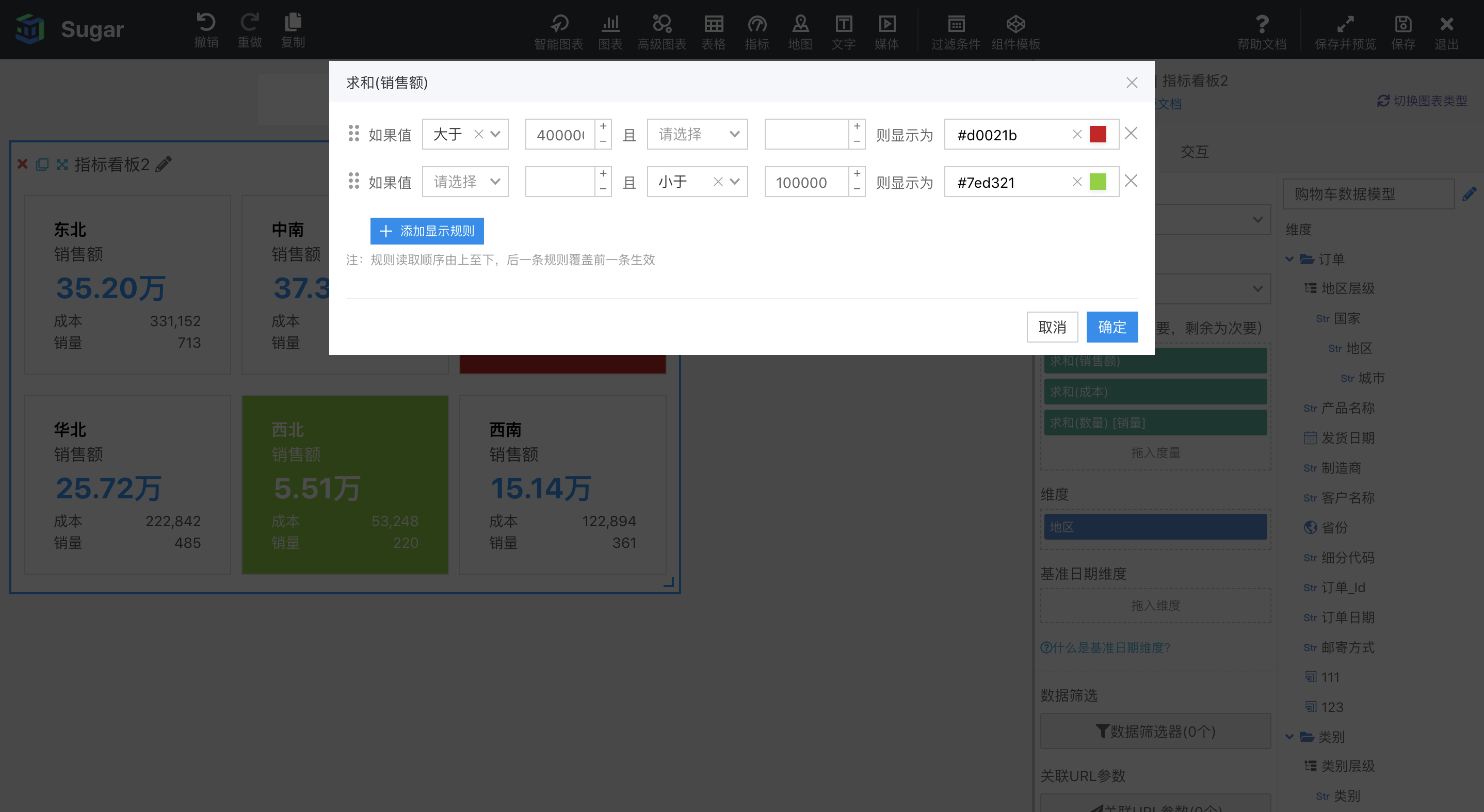Click 添加显示规则 button

(427, 231)
